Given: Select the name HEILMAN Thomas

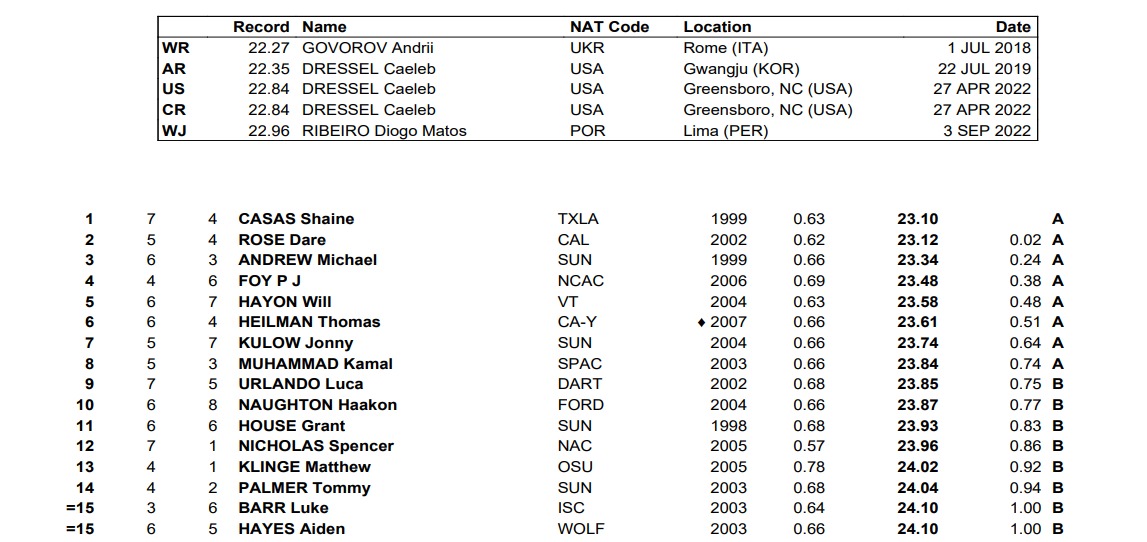Looking at the screenshot, I should (309, 322).
